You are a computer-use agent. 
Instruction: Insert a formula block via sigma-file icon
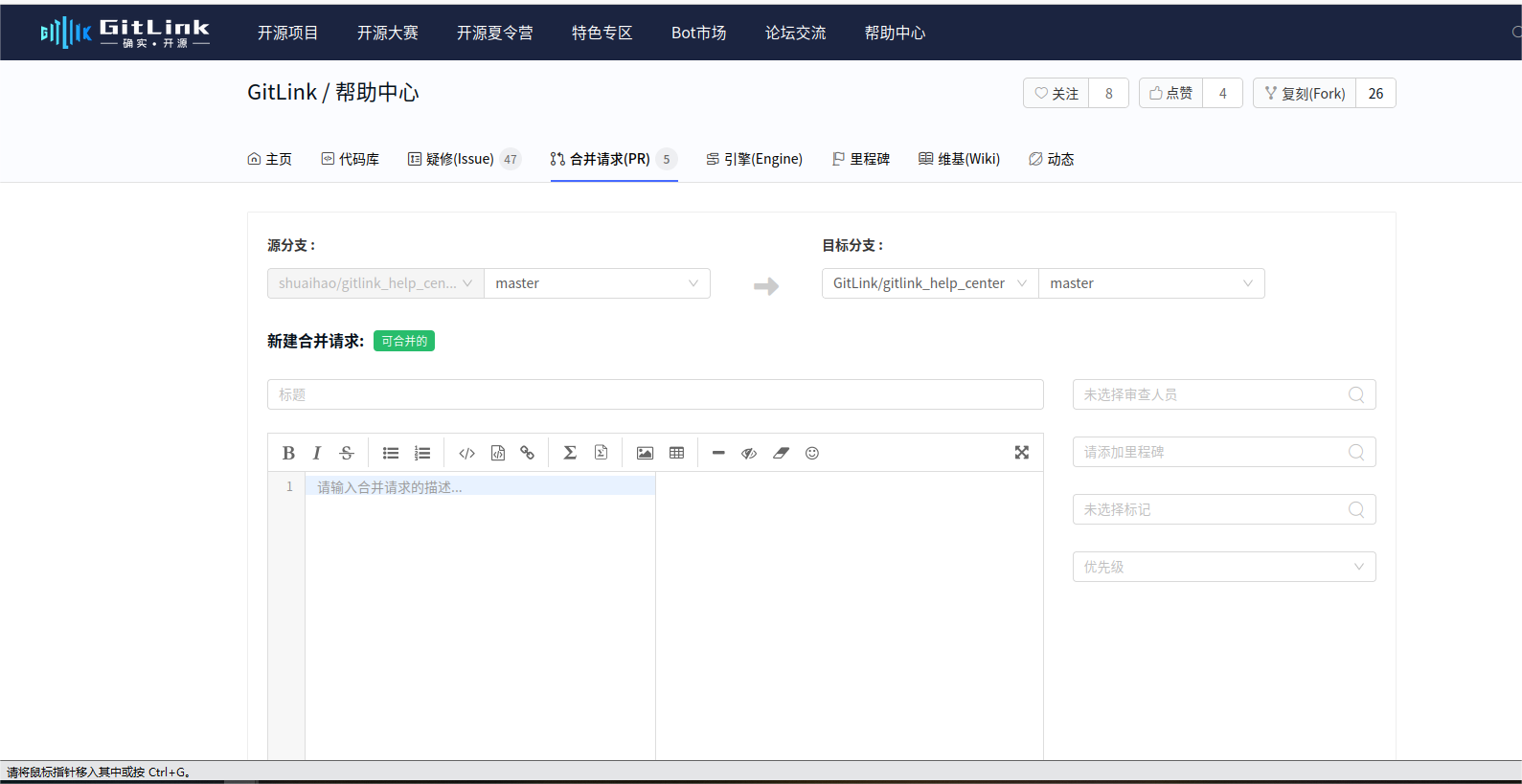click(x=601, y=453)
